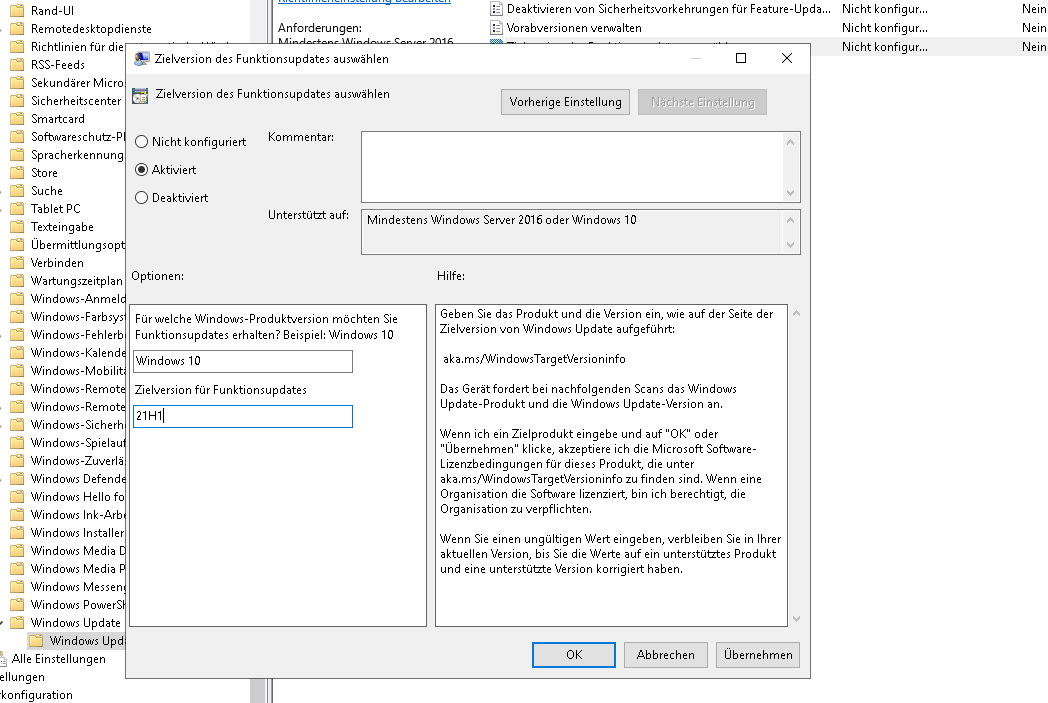Select the 'Nicht konfiguriert' radio button
Image resolution: width=1048 pixels, height=703 pixels.
point(141,141)
